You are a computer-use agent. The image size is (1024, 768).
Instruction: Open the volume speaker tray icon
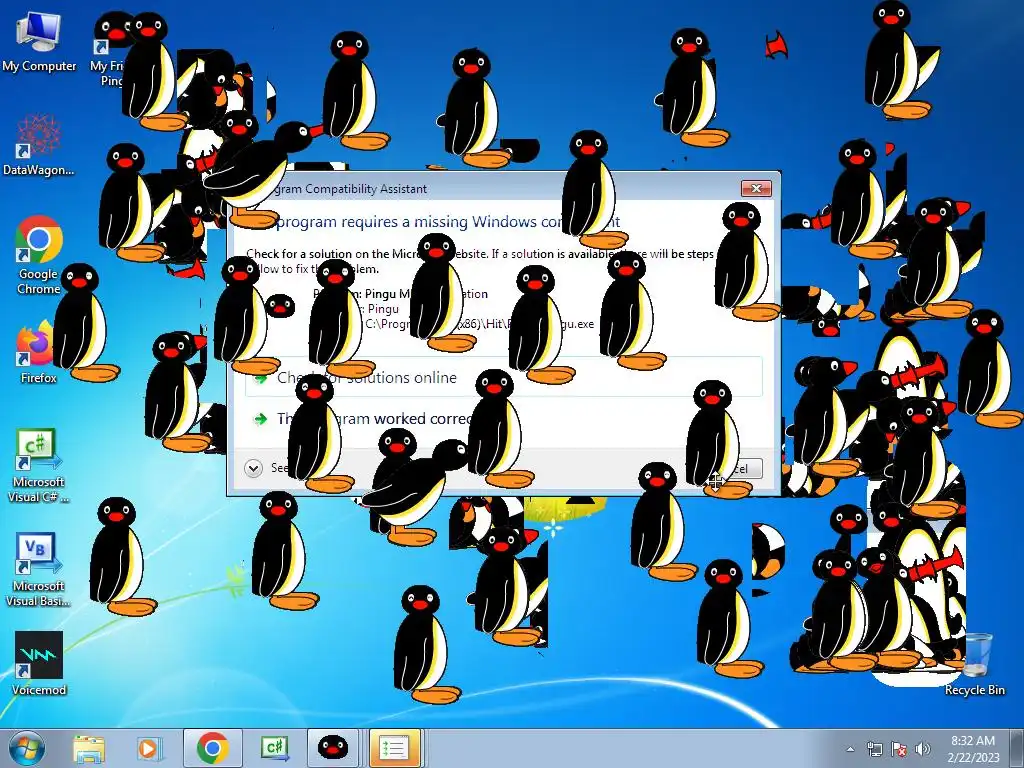tap(923, 749)
